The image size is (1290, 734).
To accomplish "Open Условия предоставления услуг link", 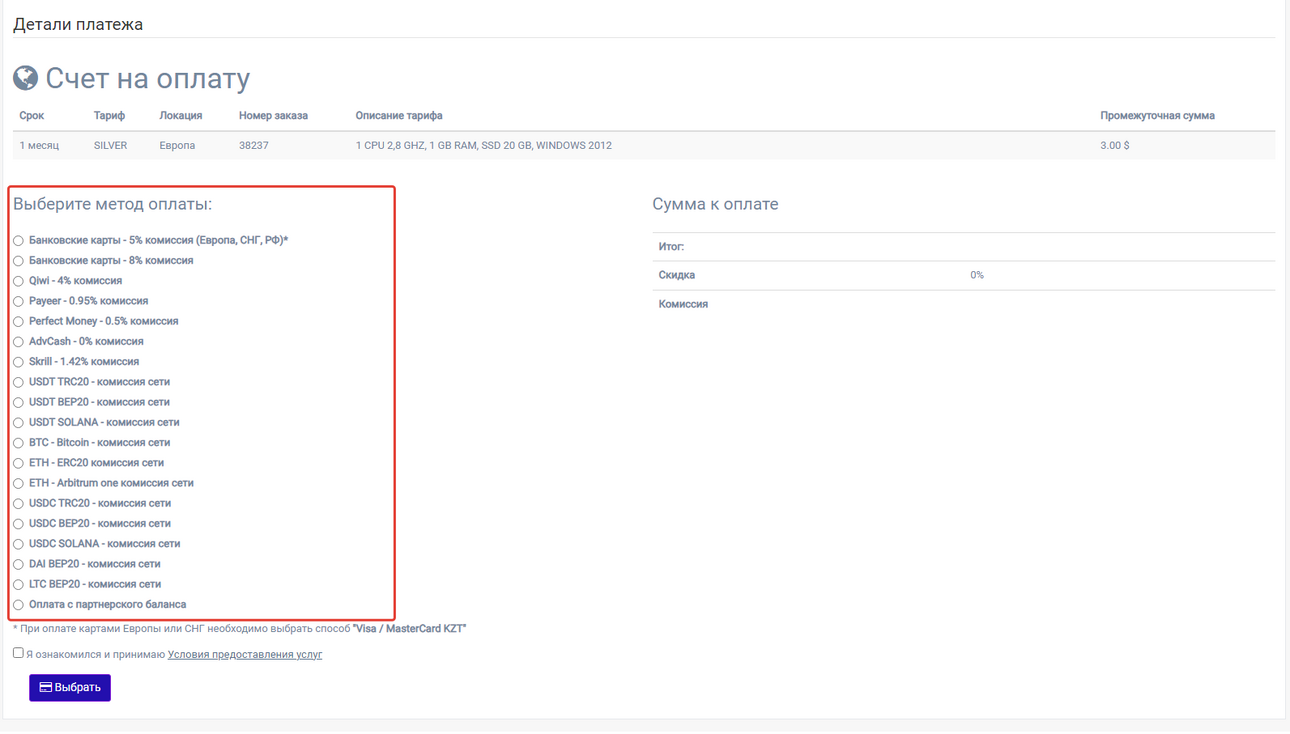I will click(x=245, y=655).
